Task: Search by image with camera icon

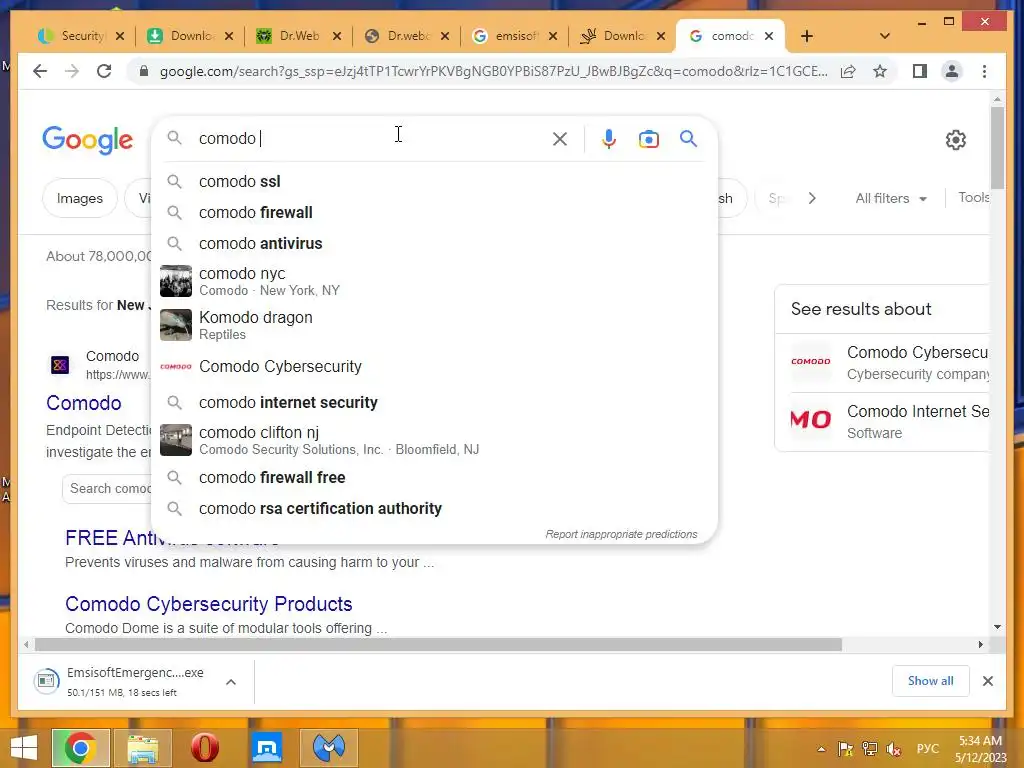Action: pyautogui.click(x=648, y=139)
